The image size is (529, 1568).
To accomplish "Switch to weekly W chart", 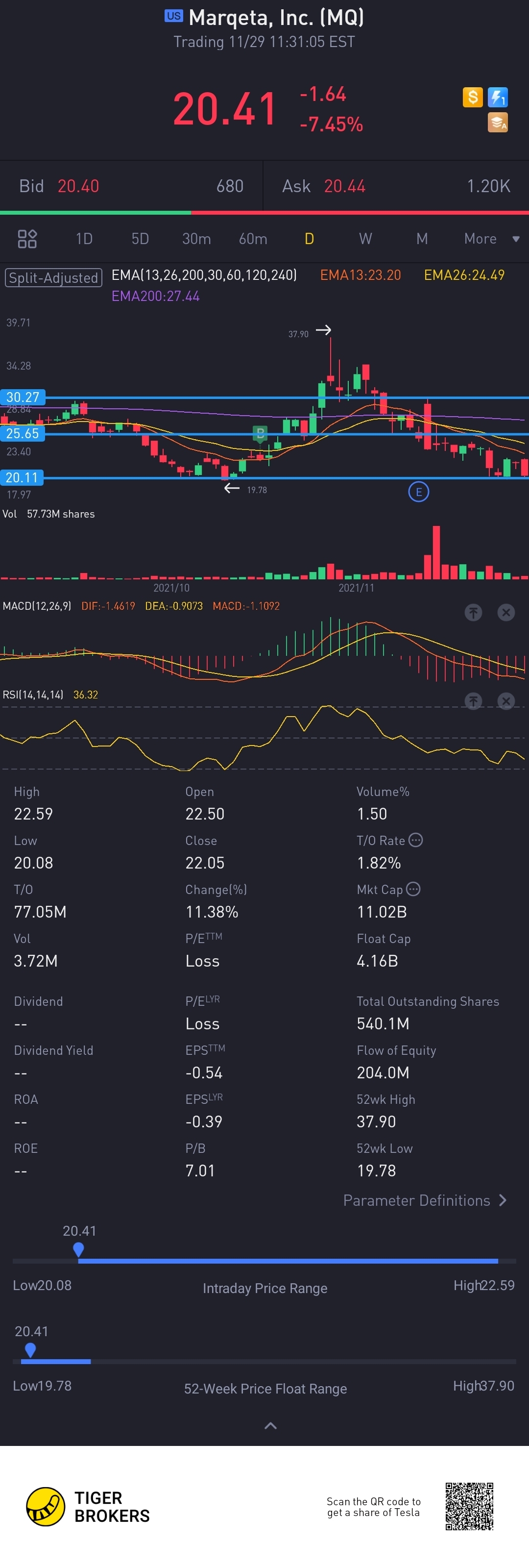I will [x=365, y=239].
